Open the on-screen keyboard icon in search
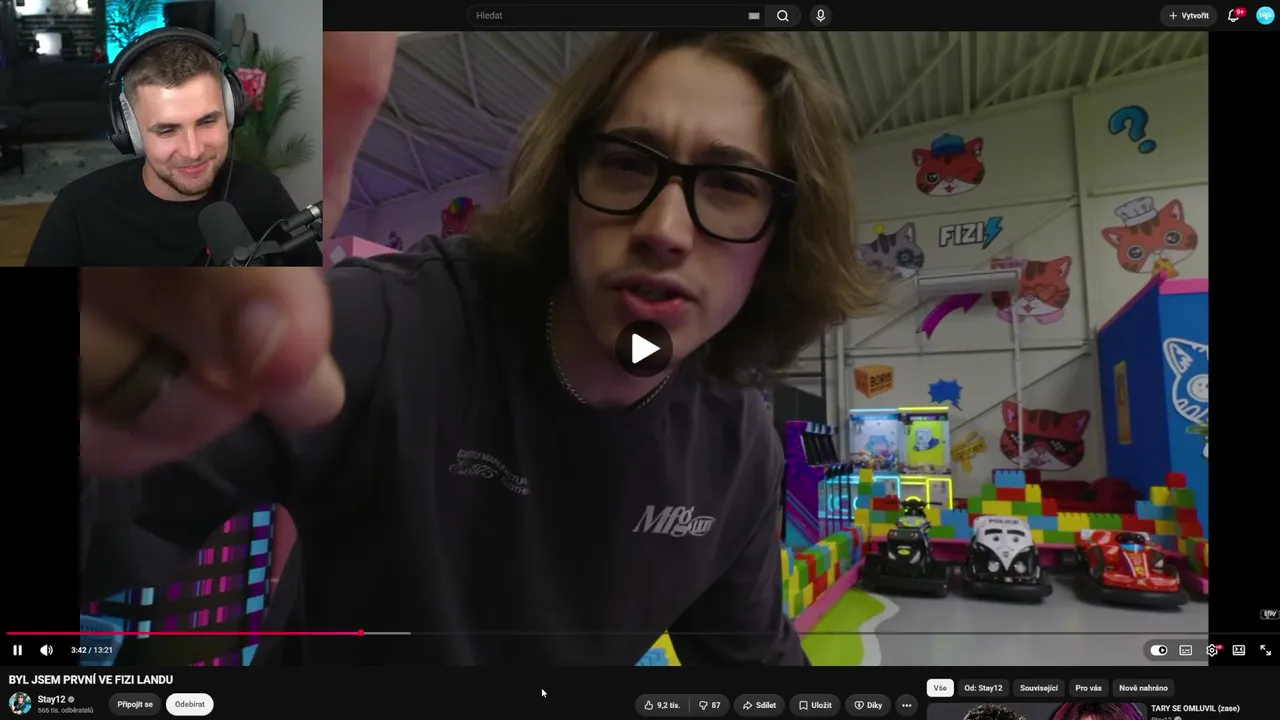 click(x=754, y=16)
